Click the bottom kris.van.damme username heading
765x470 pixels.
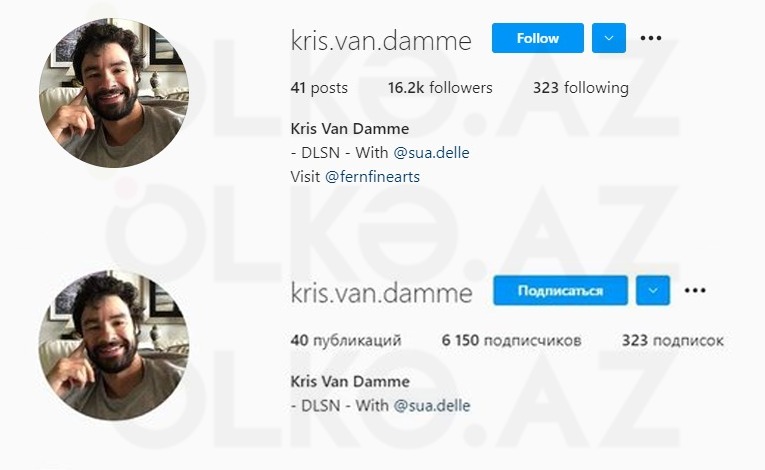click(382, 293)
